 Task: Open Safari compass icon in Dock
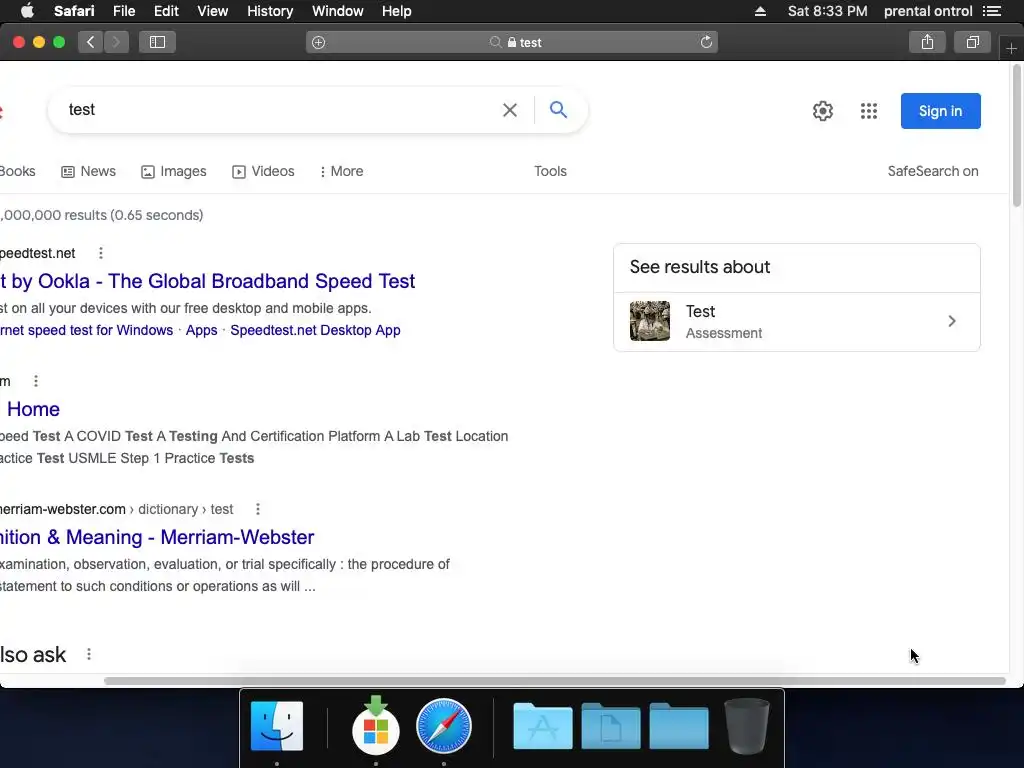(444, 726)
